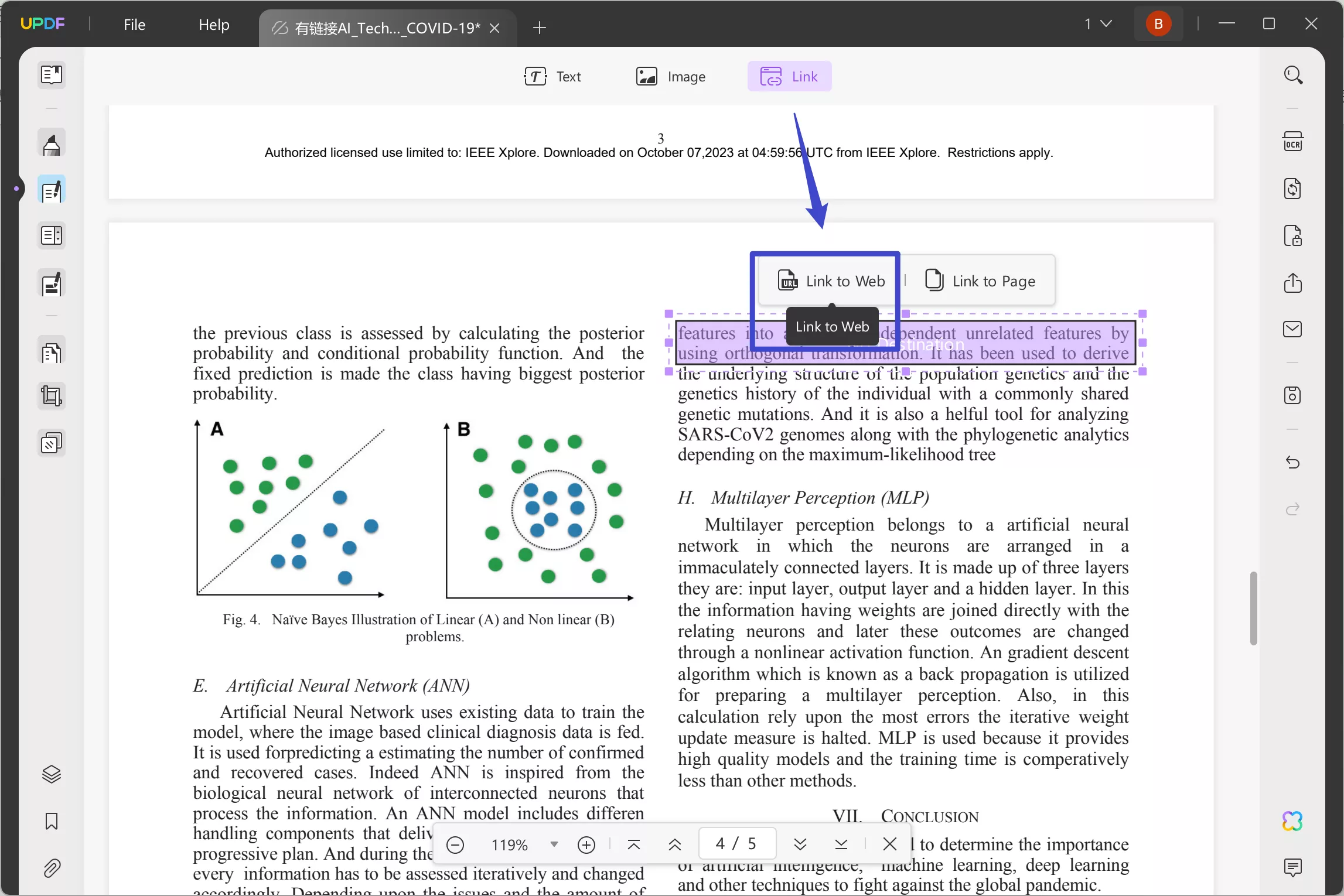Toggle the sidebar panel view
The image size is (1344, 896).
[51, 76]
